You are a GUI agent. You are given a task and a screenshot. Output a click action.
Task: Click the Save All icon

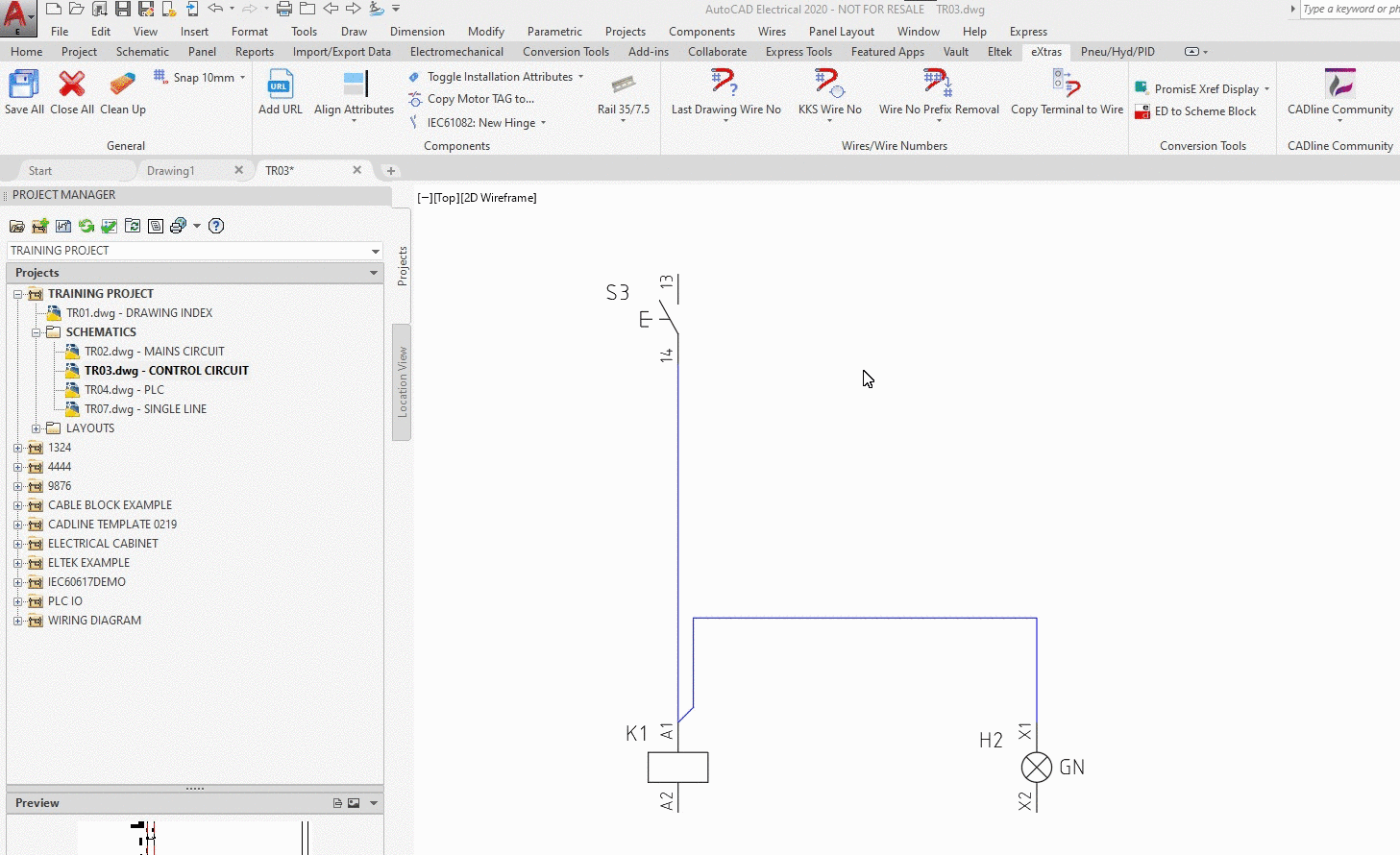(24, 85)
